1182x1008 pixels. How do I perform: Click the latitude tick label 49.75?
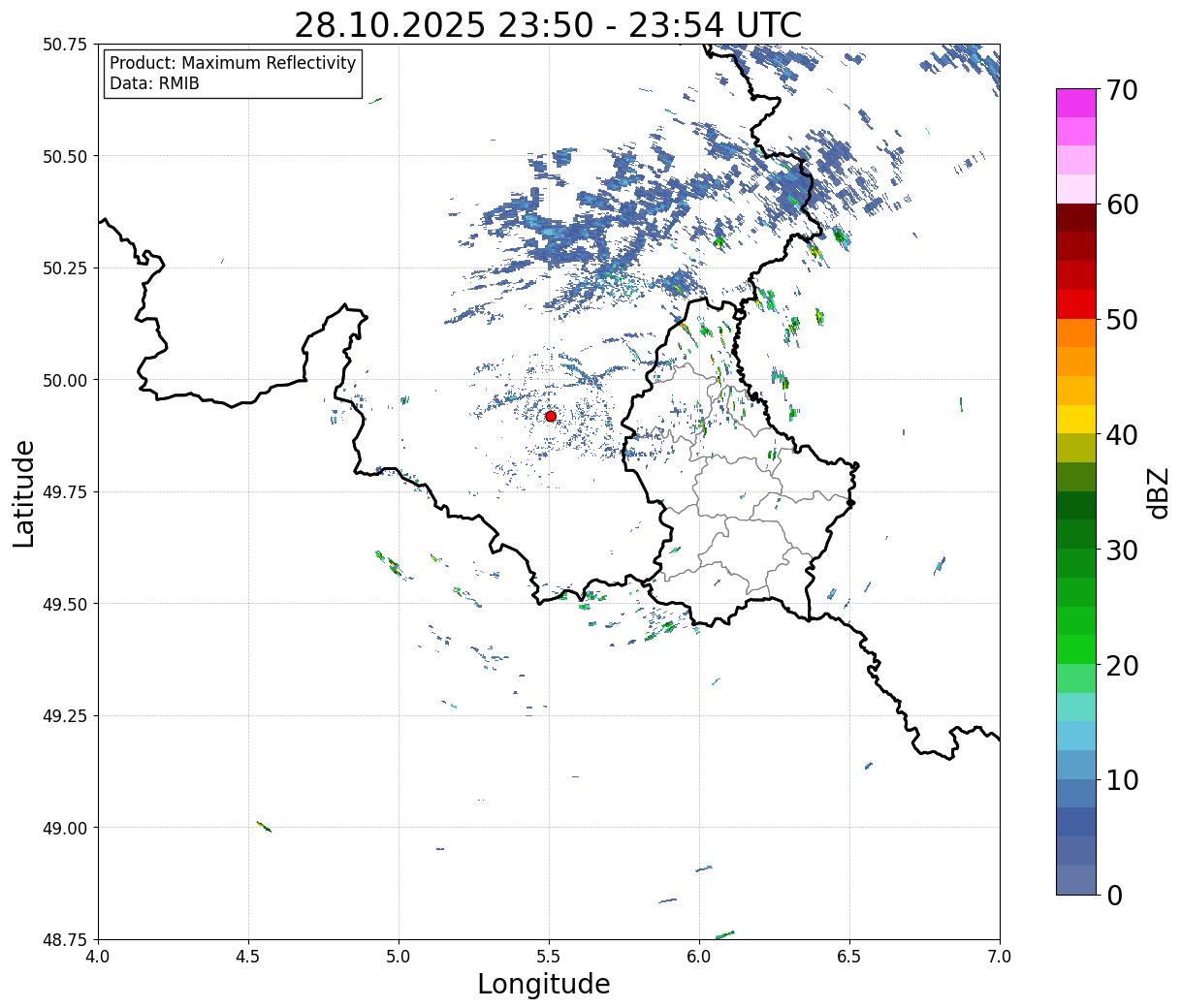[x=64, y=492]
